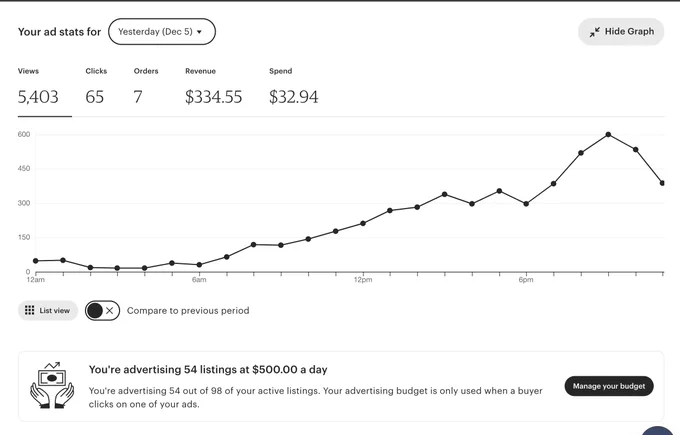Click the Hide Graph button
Image resolution: width=680 pixels, height=435 pixels.
621,32
